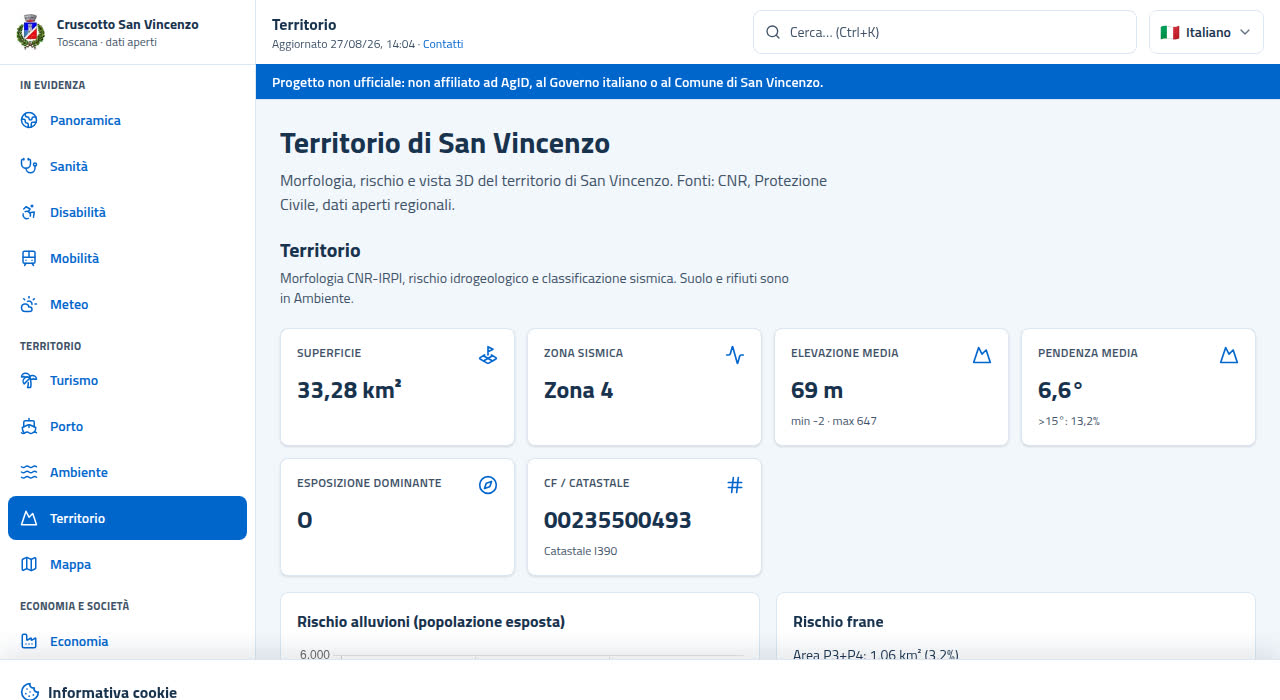
Task: Click the Elevazione media mountain icon
Action: pos(982,355)
